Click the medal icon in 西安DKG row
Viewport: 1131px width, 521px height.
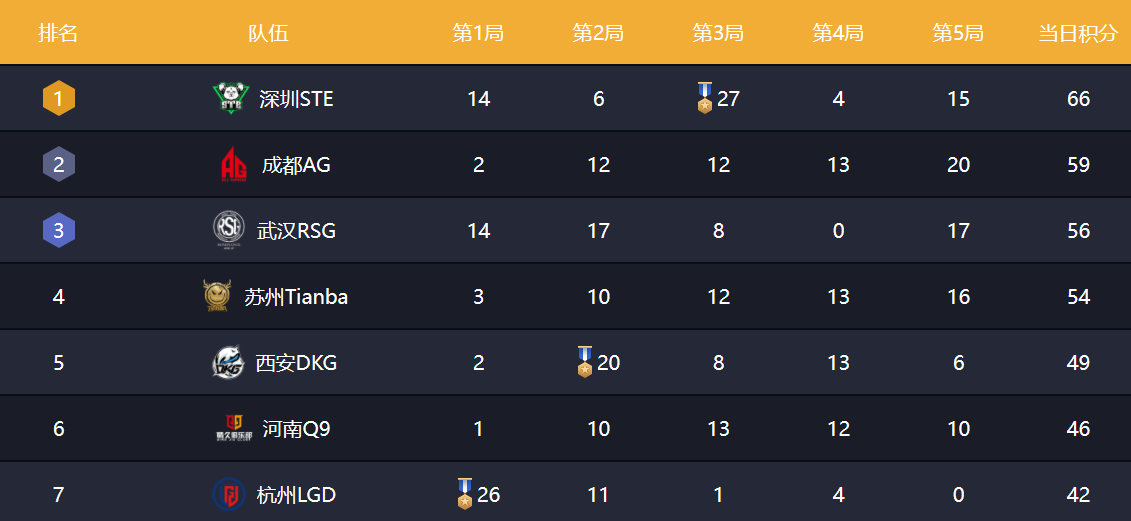[585, 362]
